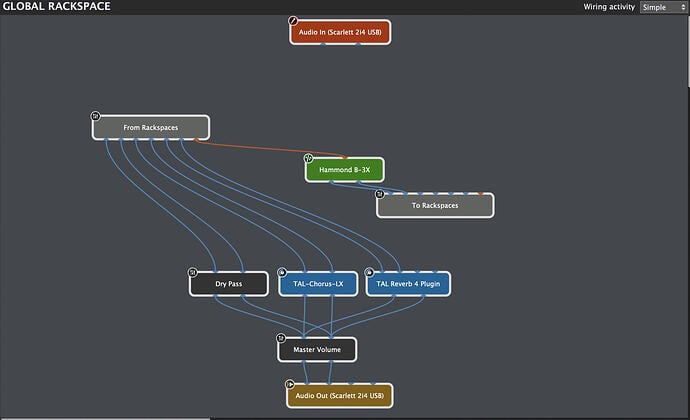
Task: Select the Audio Out (Scarlett 2i4 USB) block
Action: coord(340,396)
